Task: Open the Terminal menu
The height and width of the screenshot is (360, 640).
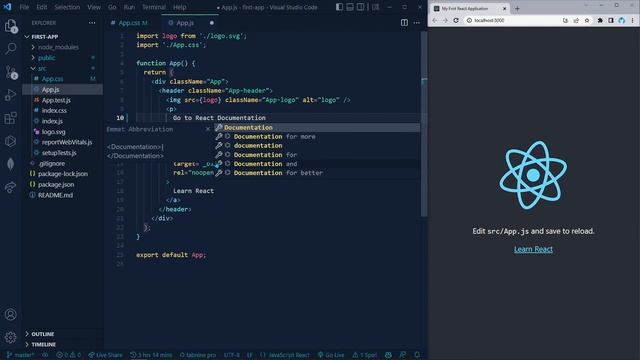Action: point(153,7)
